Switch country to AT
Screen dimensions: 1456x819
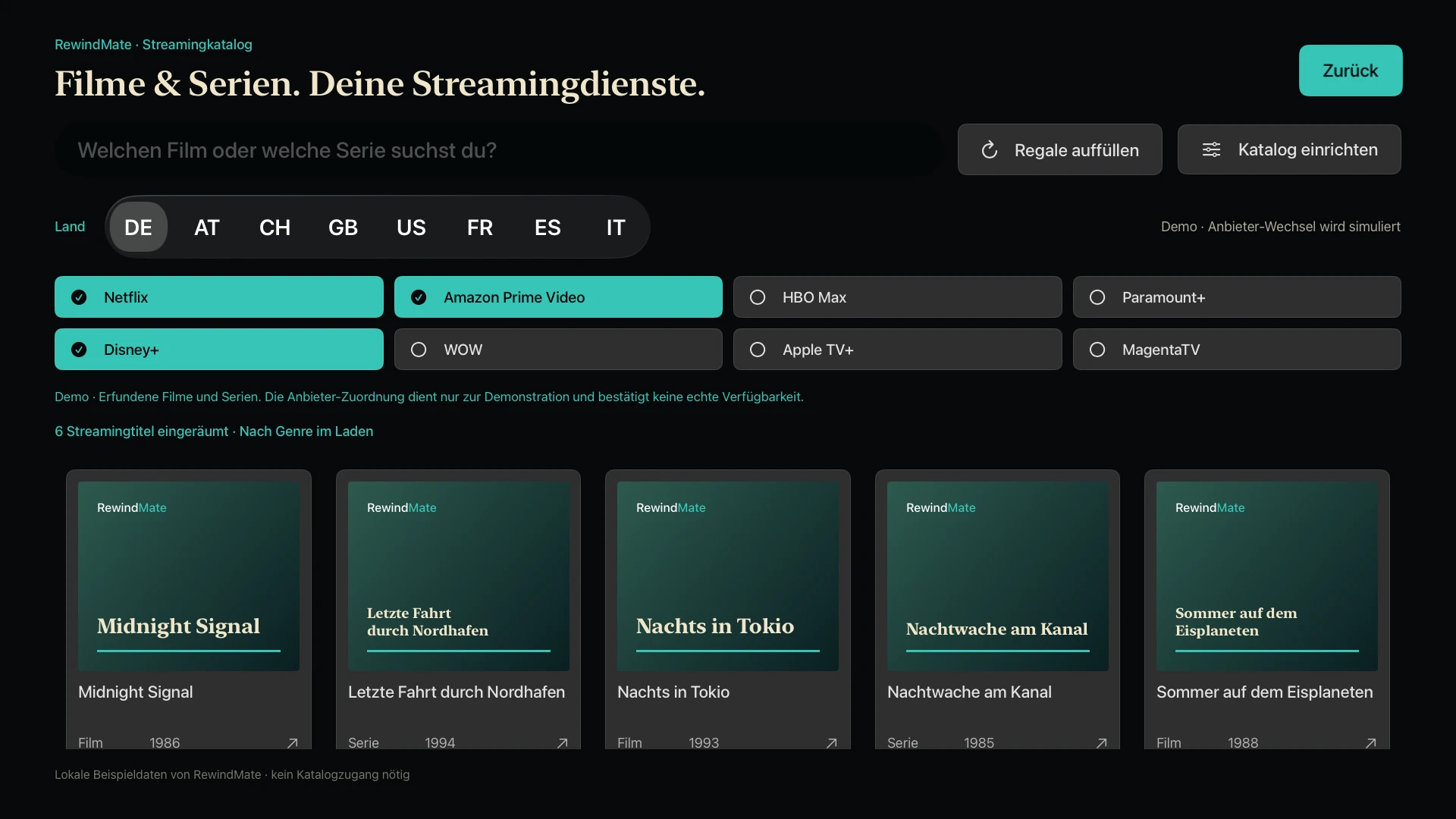pyautogui.click(x=207, y=227)
